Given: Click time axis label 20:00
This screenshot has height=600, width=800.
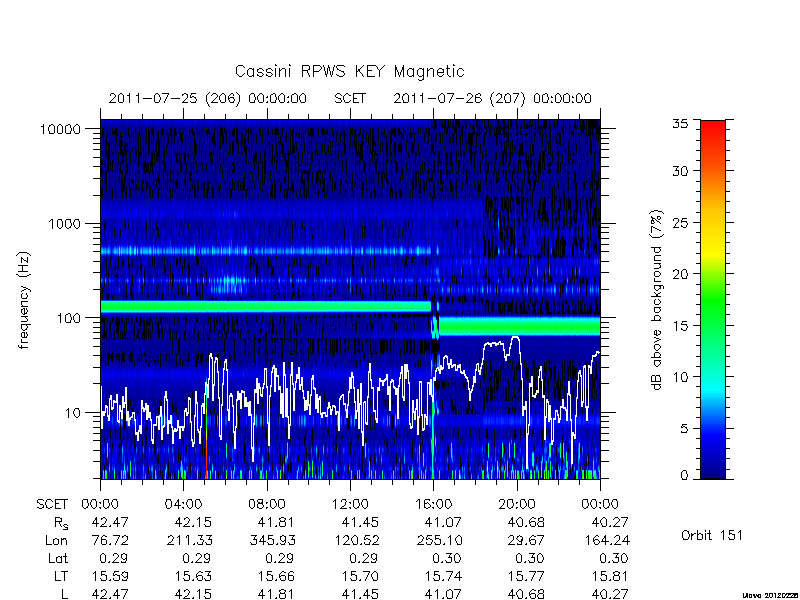Looking at the screenshot, I should click(517, 505).
